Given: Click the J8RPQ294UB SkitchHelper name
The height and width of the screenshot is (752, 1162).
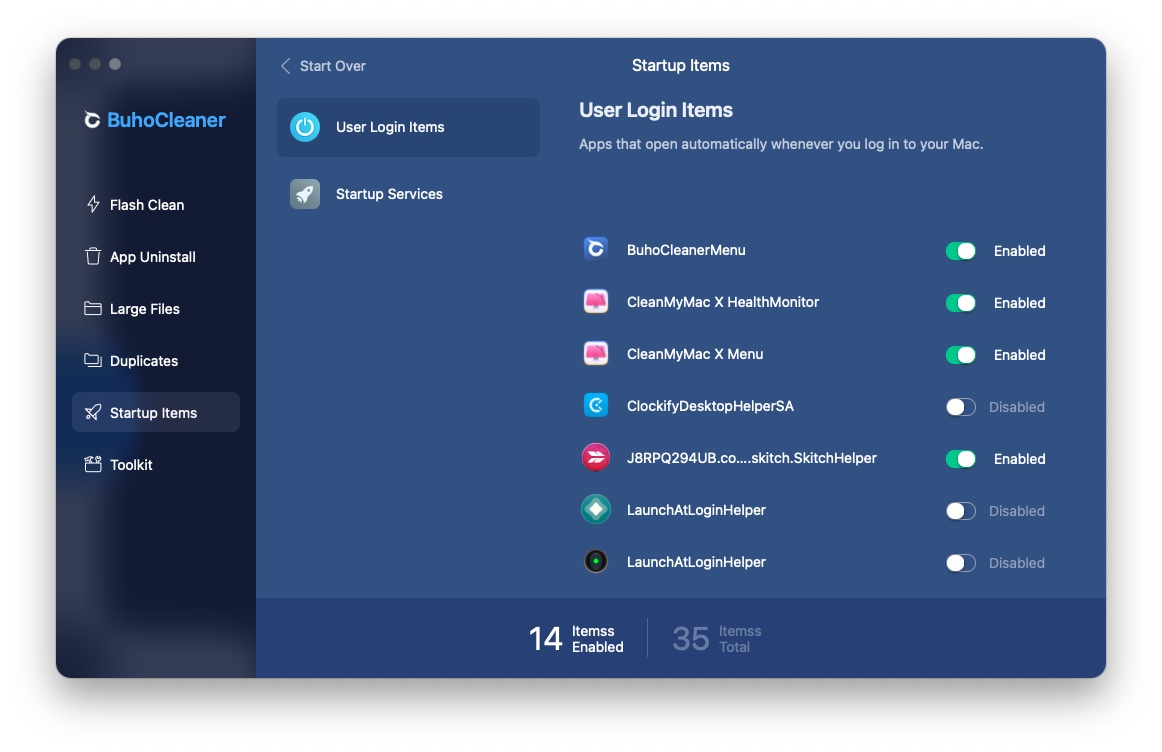Looking at the screenshot, I should click(x=751, y=458).
